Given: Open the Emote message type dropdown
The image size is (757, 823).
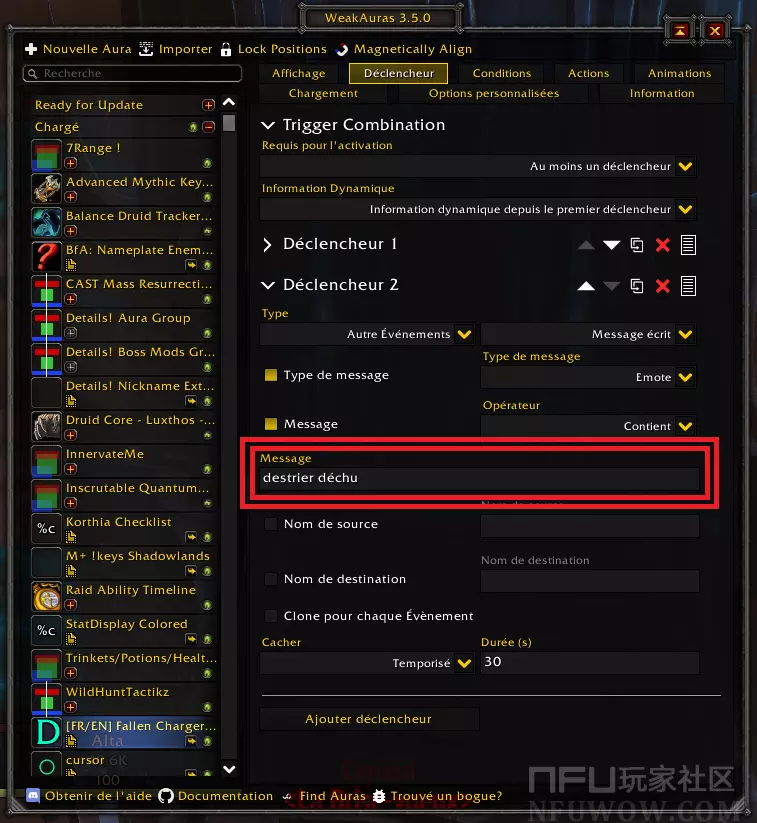Looking at the screenshot, I should (588, 377).
